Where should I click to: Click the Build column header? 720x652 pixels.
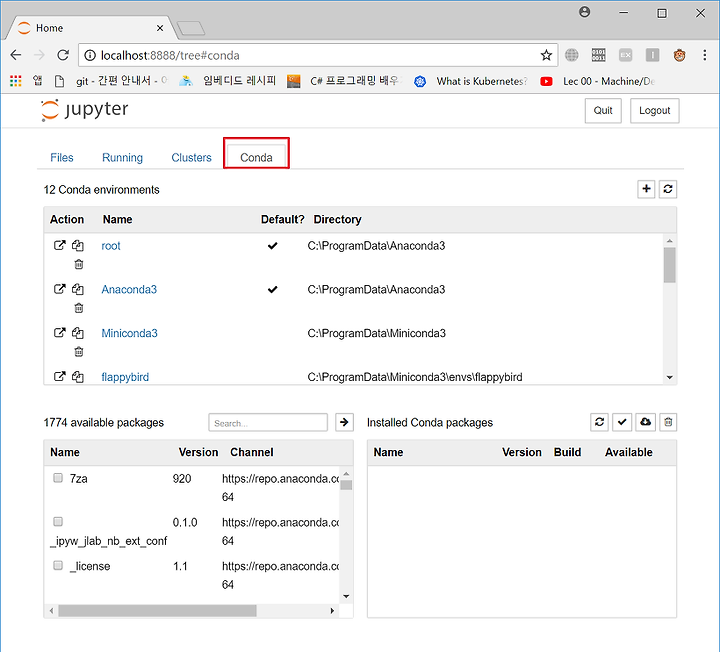click(567, 452)
